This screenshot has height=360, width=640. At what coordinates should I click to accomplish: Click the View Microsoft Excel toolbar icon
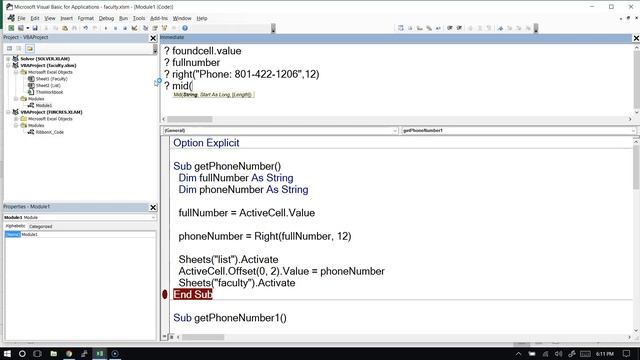coord(11,28)
